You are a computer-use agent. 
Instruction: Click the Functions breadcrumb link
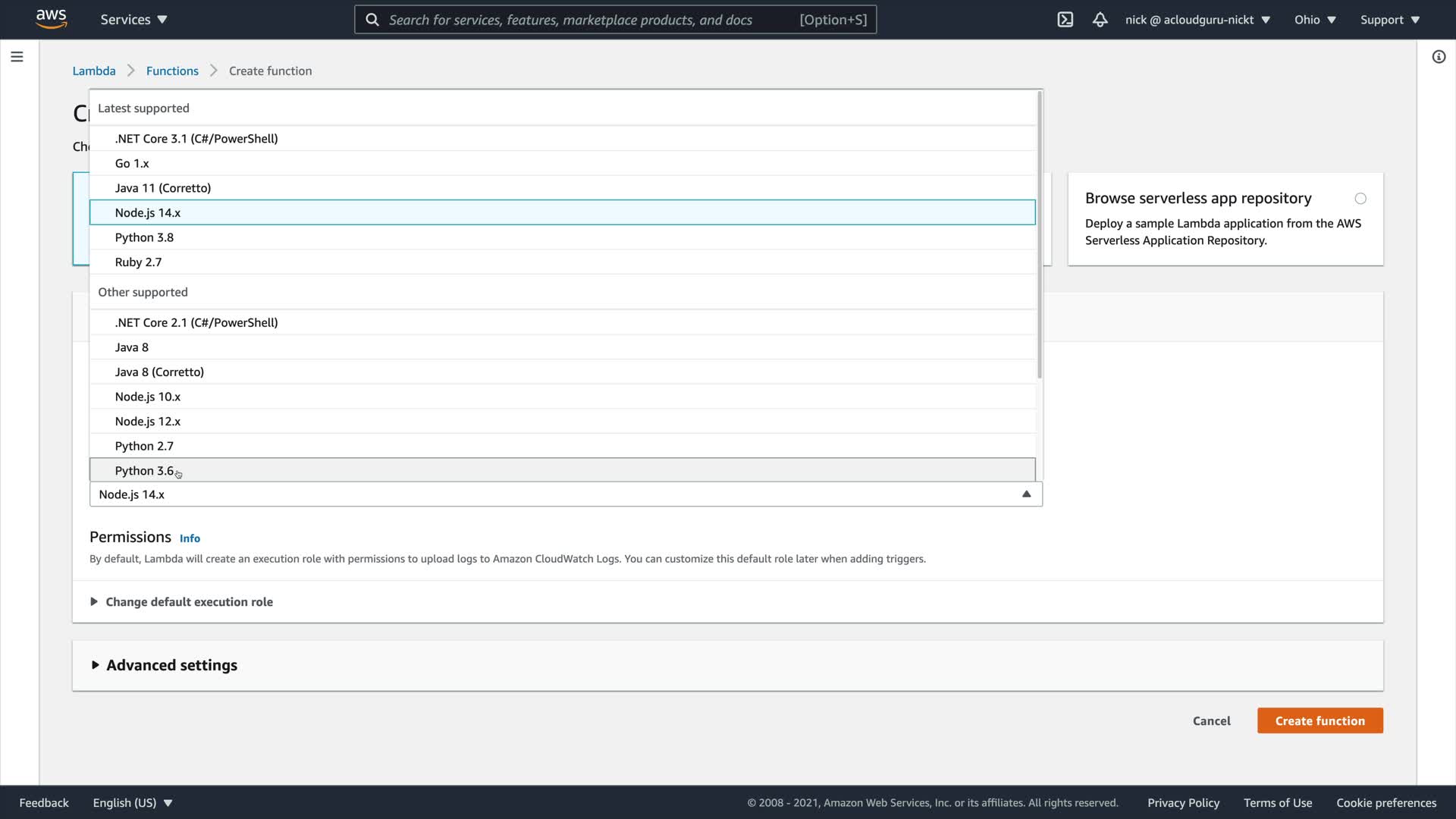pos(172,71)
